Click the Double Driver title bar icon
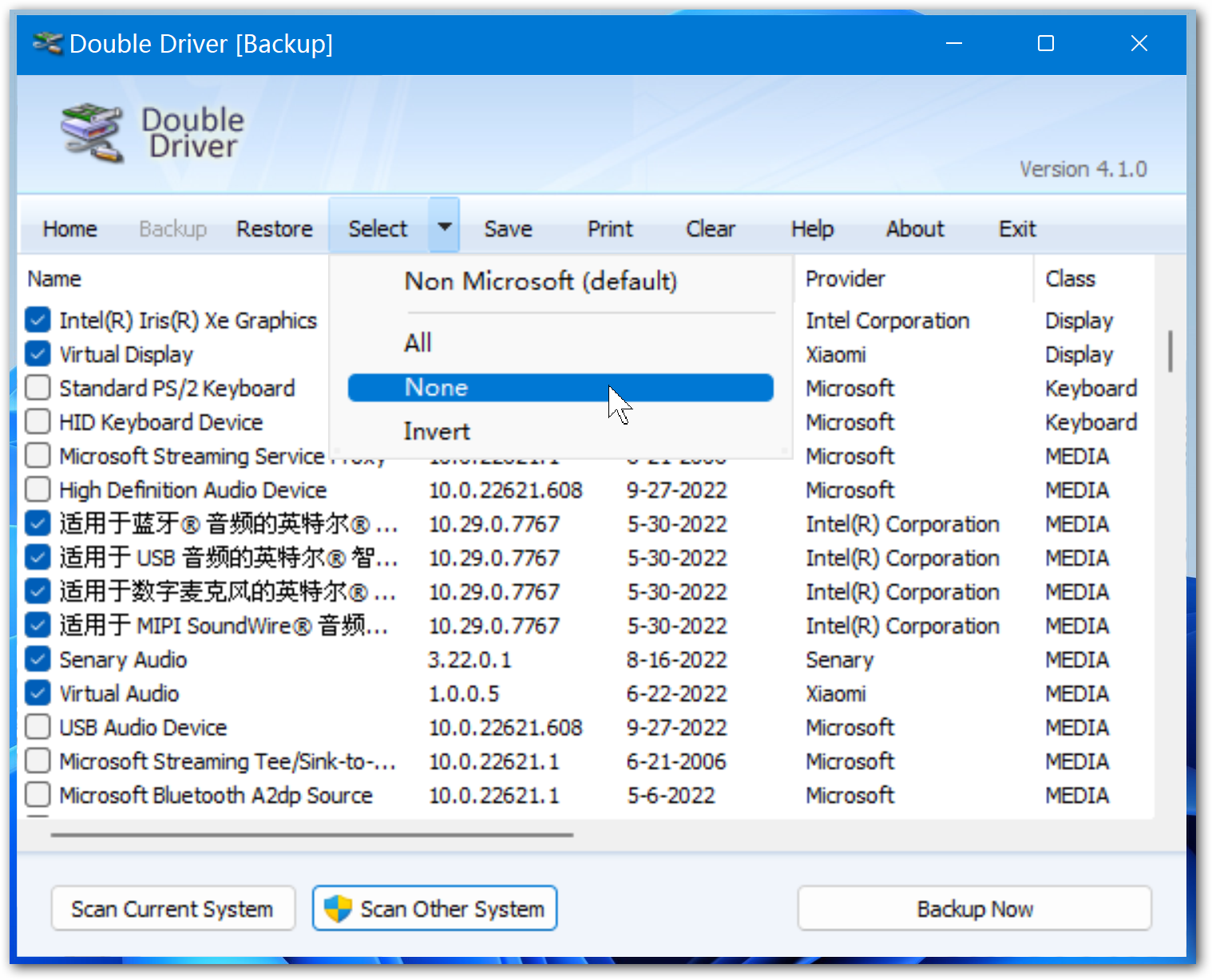 point(48,43)
